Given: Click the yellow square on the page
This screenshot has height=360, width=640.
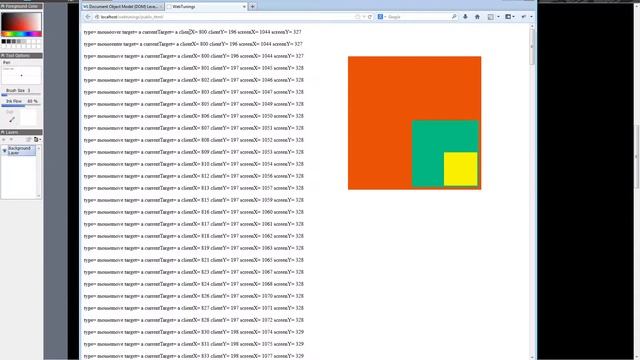Looking at the screenshot, I should [x=460, y=169].
